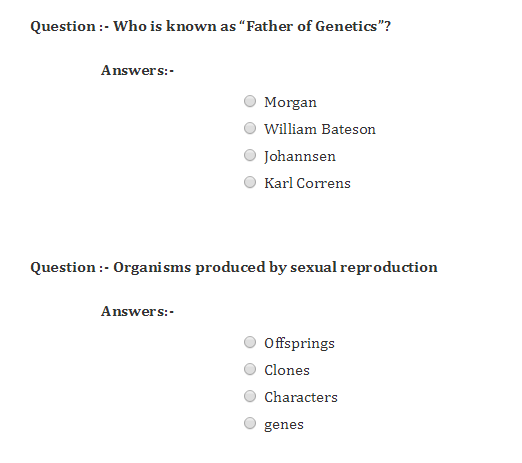Viewport: 522px width, 463px height.
Task: Click the Morgan answer label text
Action: tap(290, 103)
